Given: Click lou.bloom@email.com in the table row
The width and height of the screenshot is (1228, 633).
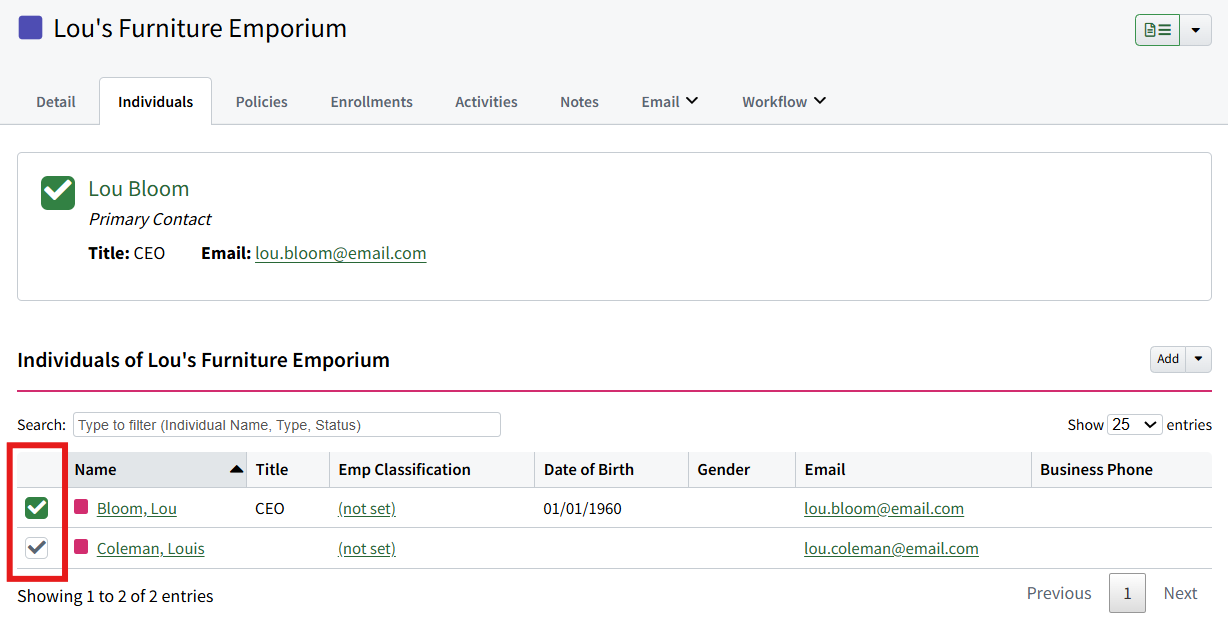Looking at the screenshot, I should pos(884,508).
